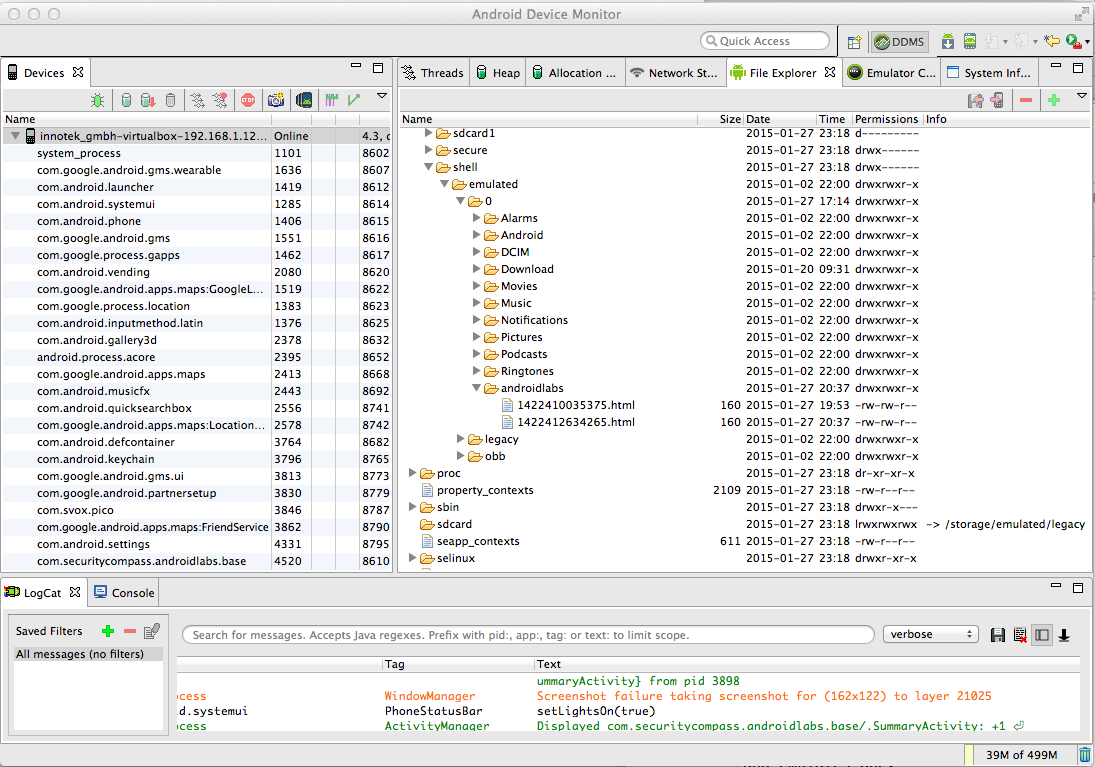Image resolution: width=1095 pixels, height=767 pixels.
Task: Toggle display of saved filters view
Action: [1041, 635]
